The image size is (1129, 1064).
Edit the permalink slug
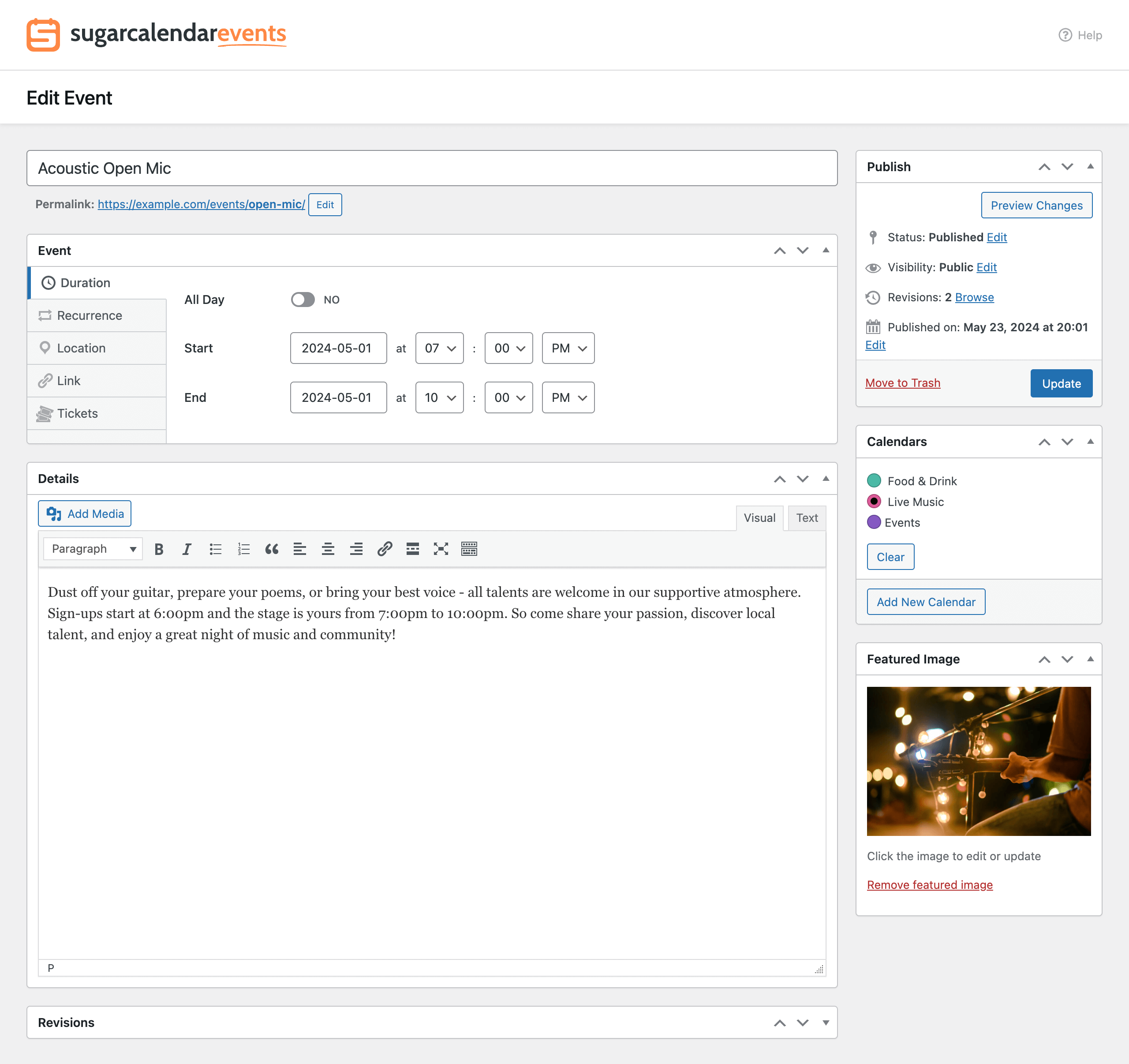tap(325, 205)
